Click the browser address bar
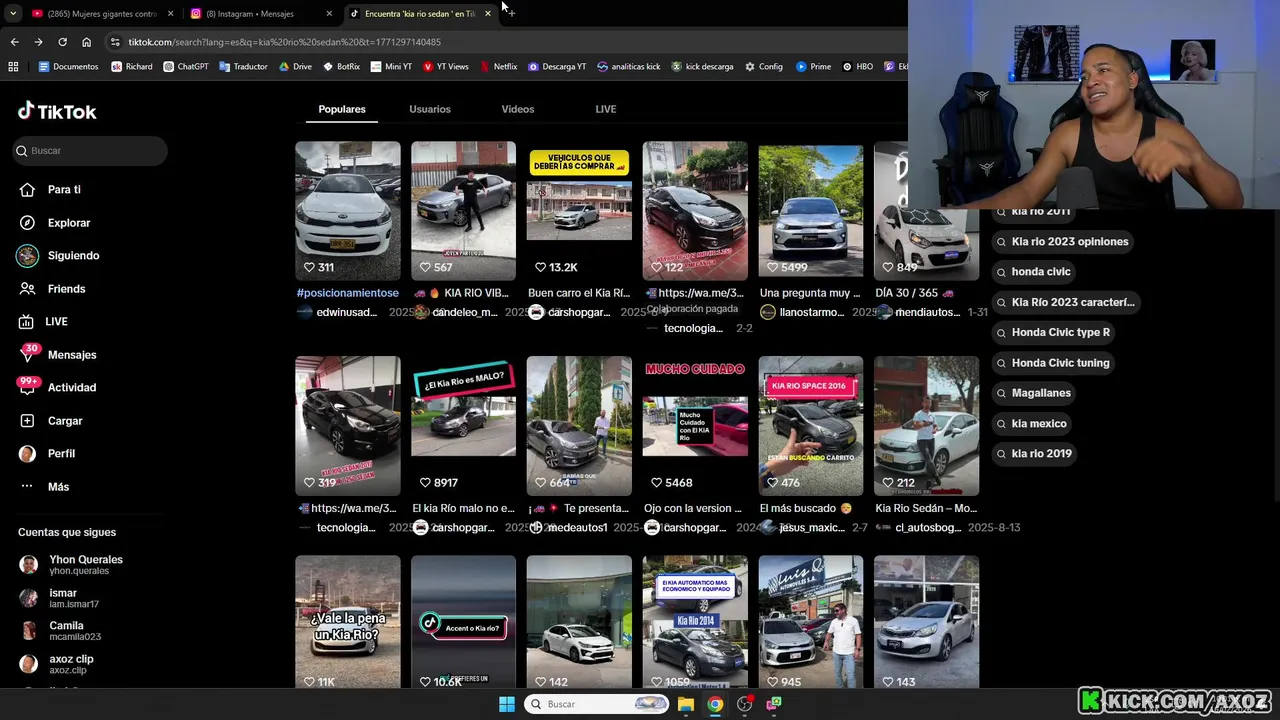Image resolution: width=1280 pixels, height=720 pixels. click(x=500, y=42)
